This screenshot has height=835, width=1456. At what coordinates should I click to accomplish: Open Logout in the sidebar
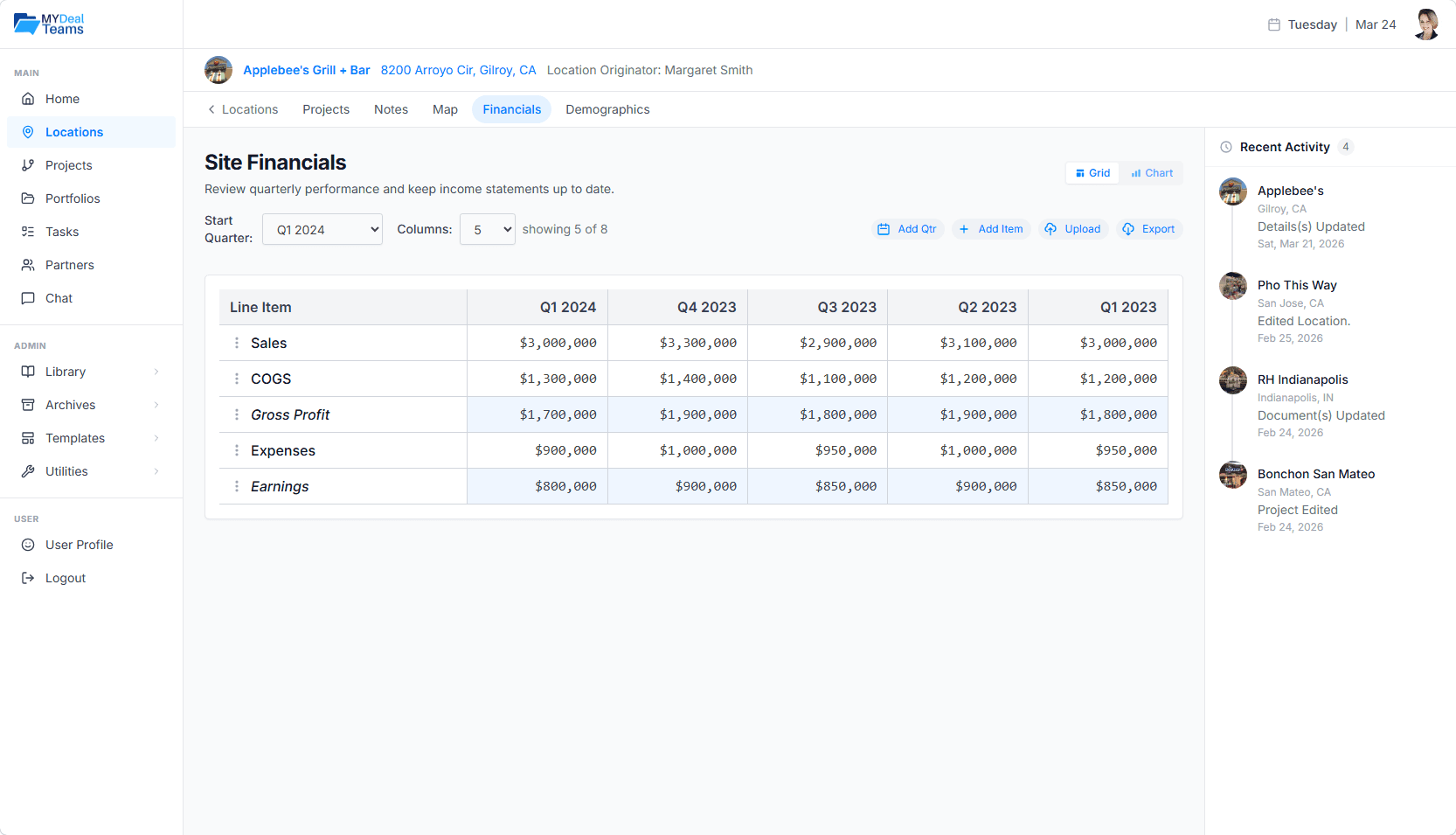91,578
